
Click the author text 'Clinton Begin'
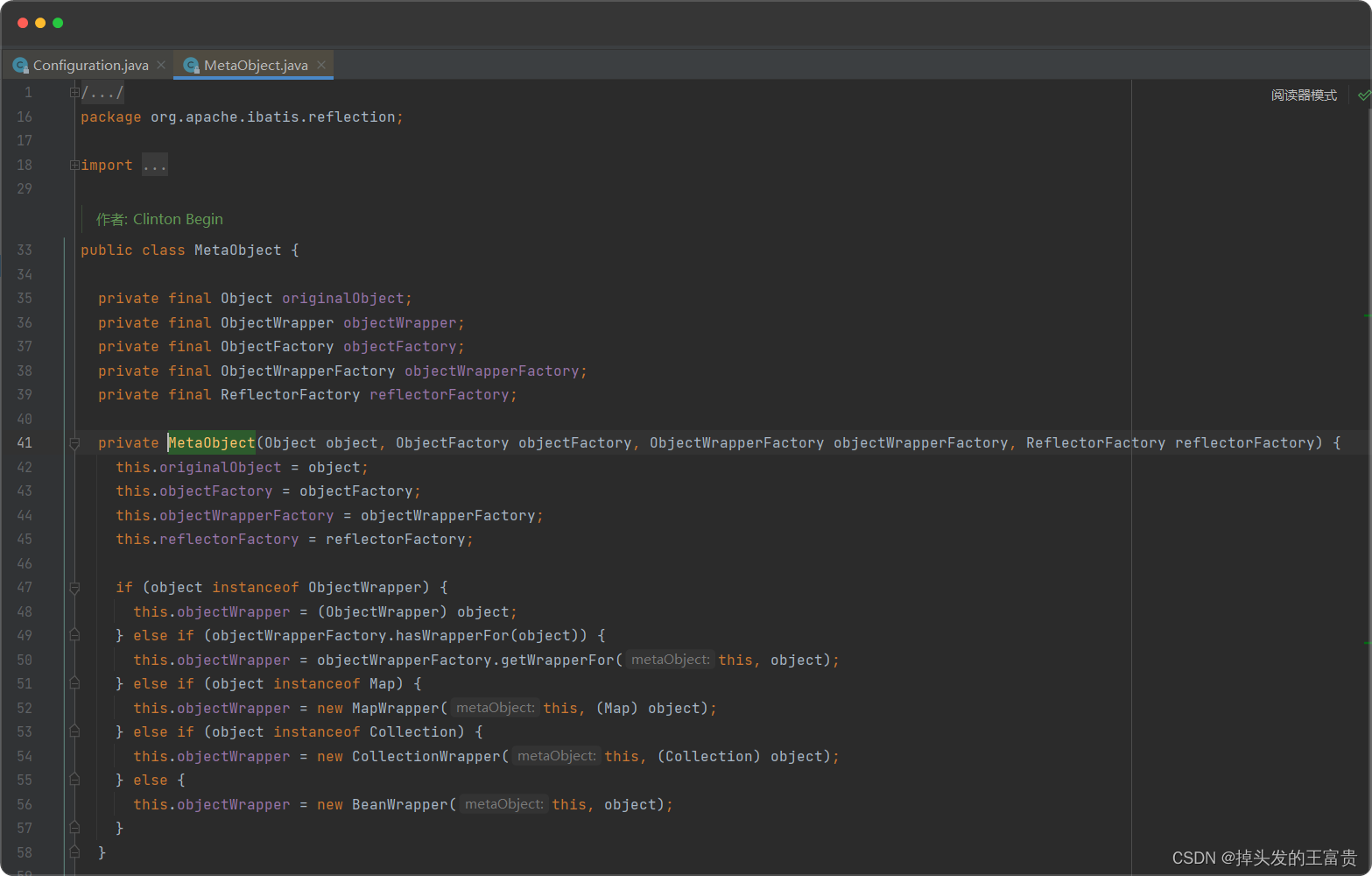point(178,219)
